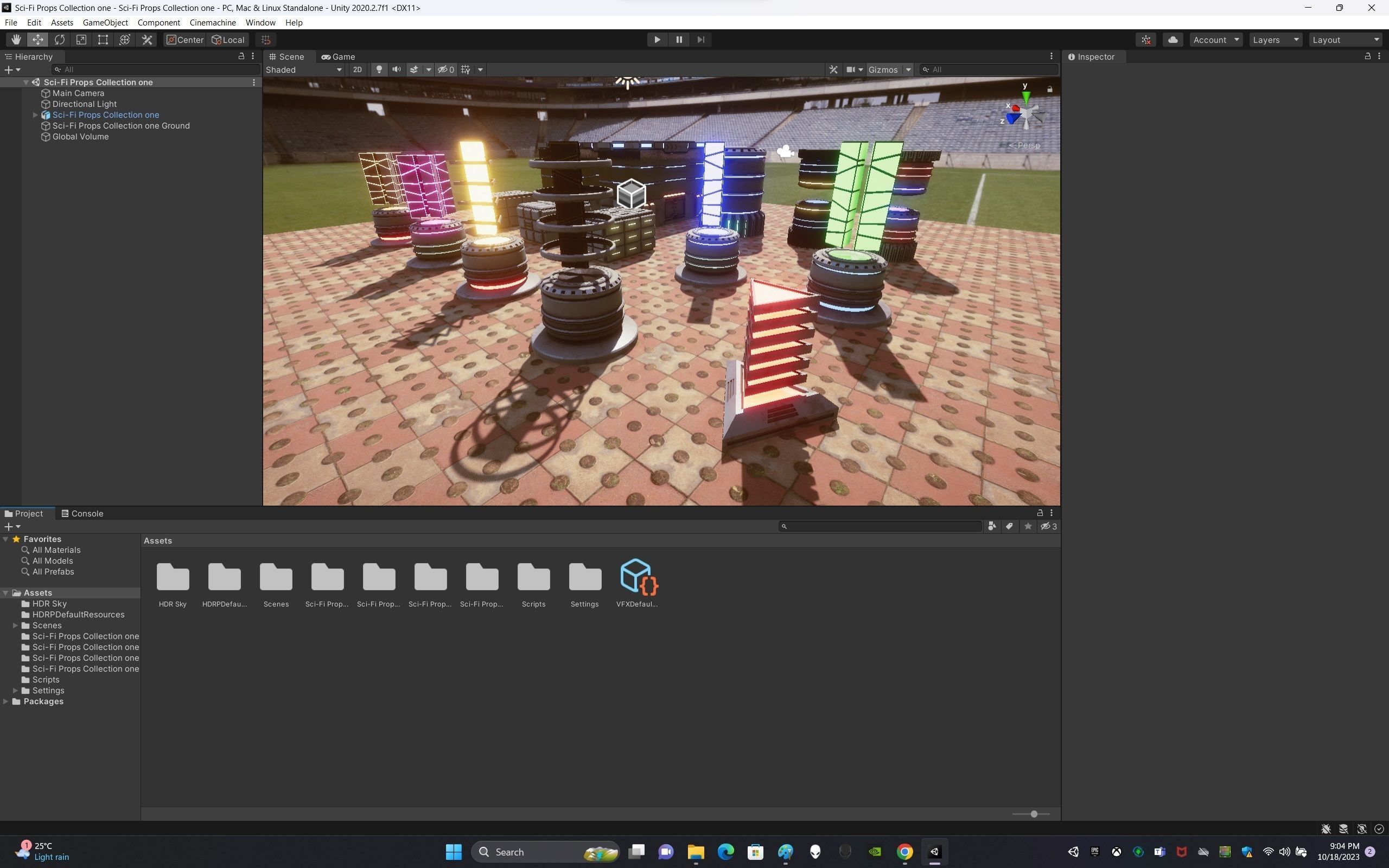
Task: Toggle 2D view mode in Scene
Action: coord(357,69)
